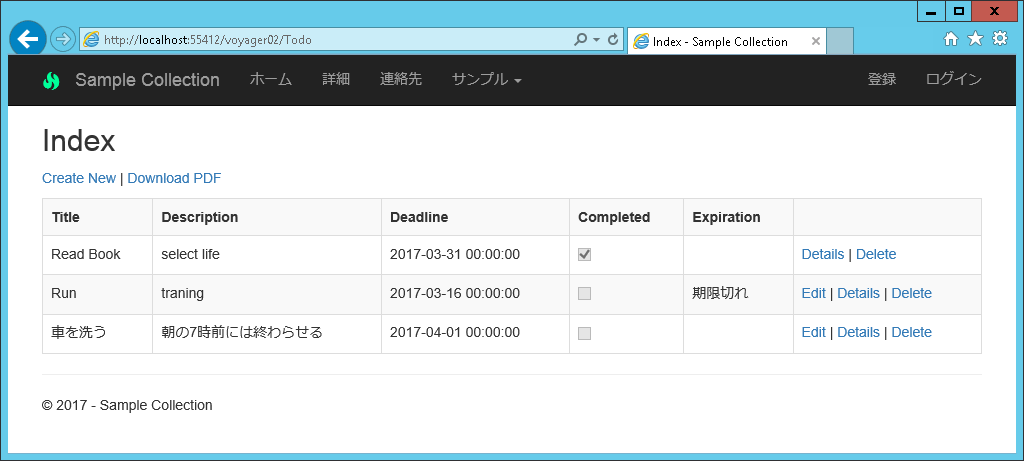Delete the Run todo
Viewport: 1024px width, 461px height.
tap(911, 293)
